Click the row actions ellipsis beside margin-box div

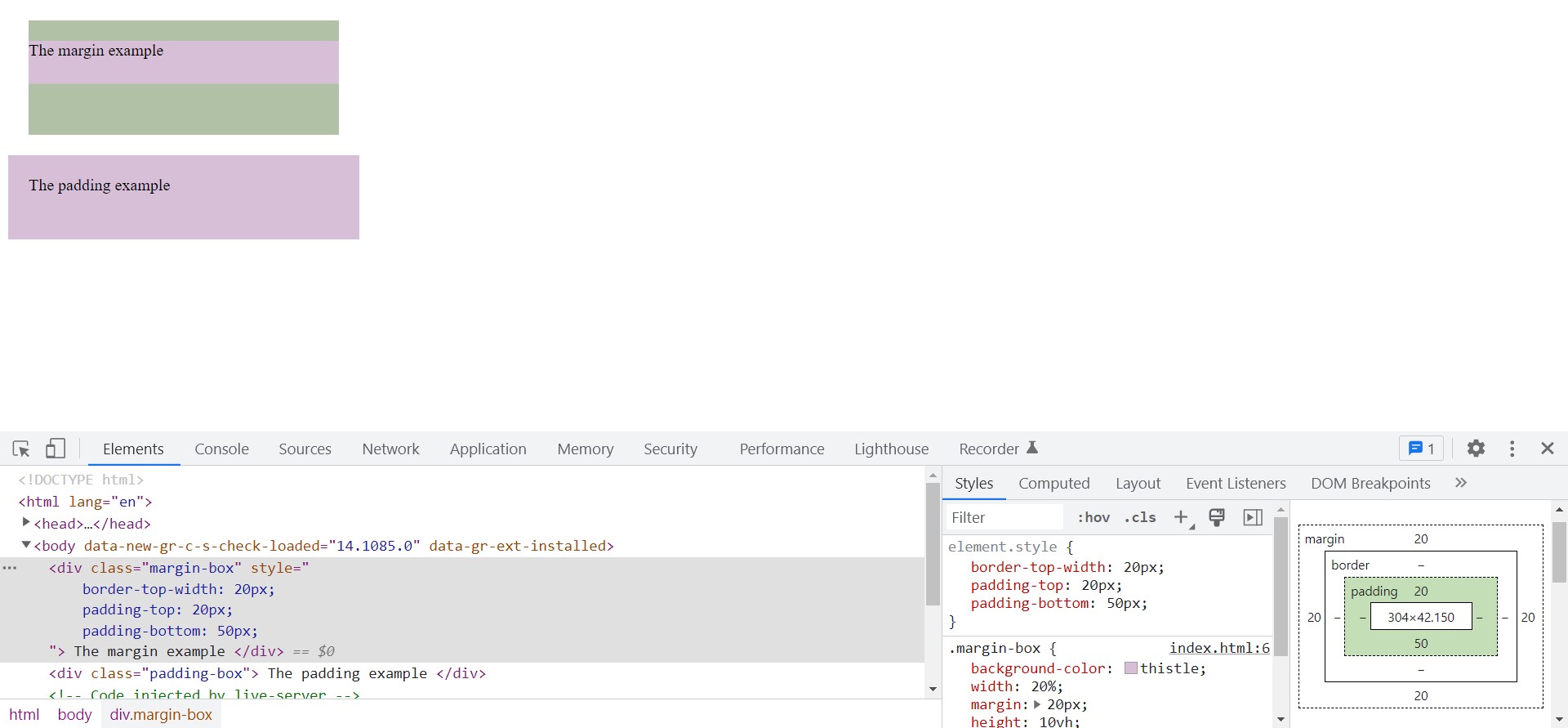[x=10, y=568]
